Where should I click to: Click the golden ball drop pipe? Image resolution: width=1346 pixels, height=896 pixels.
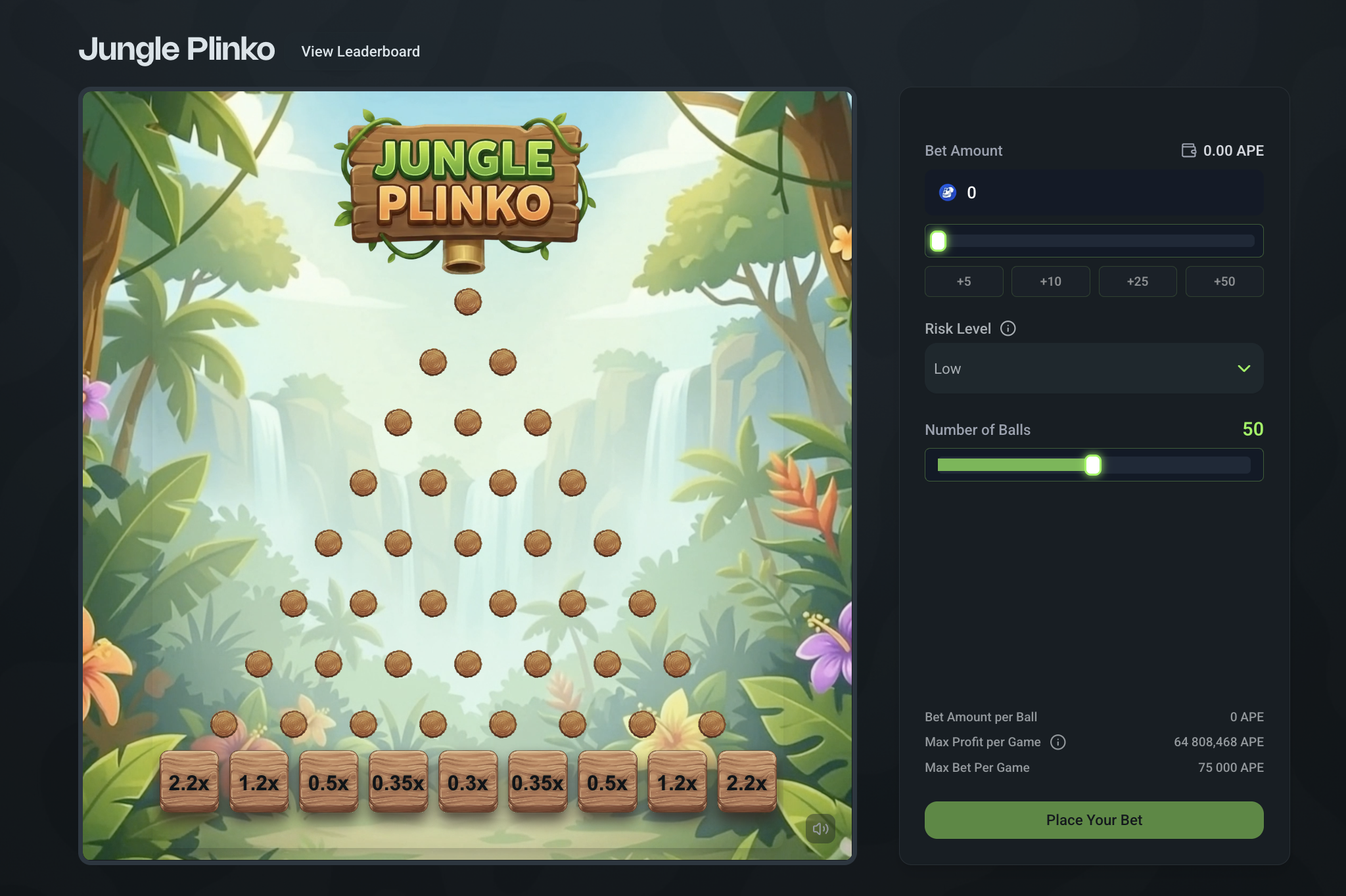(464, 258)
